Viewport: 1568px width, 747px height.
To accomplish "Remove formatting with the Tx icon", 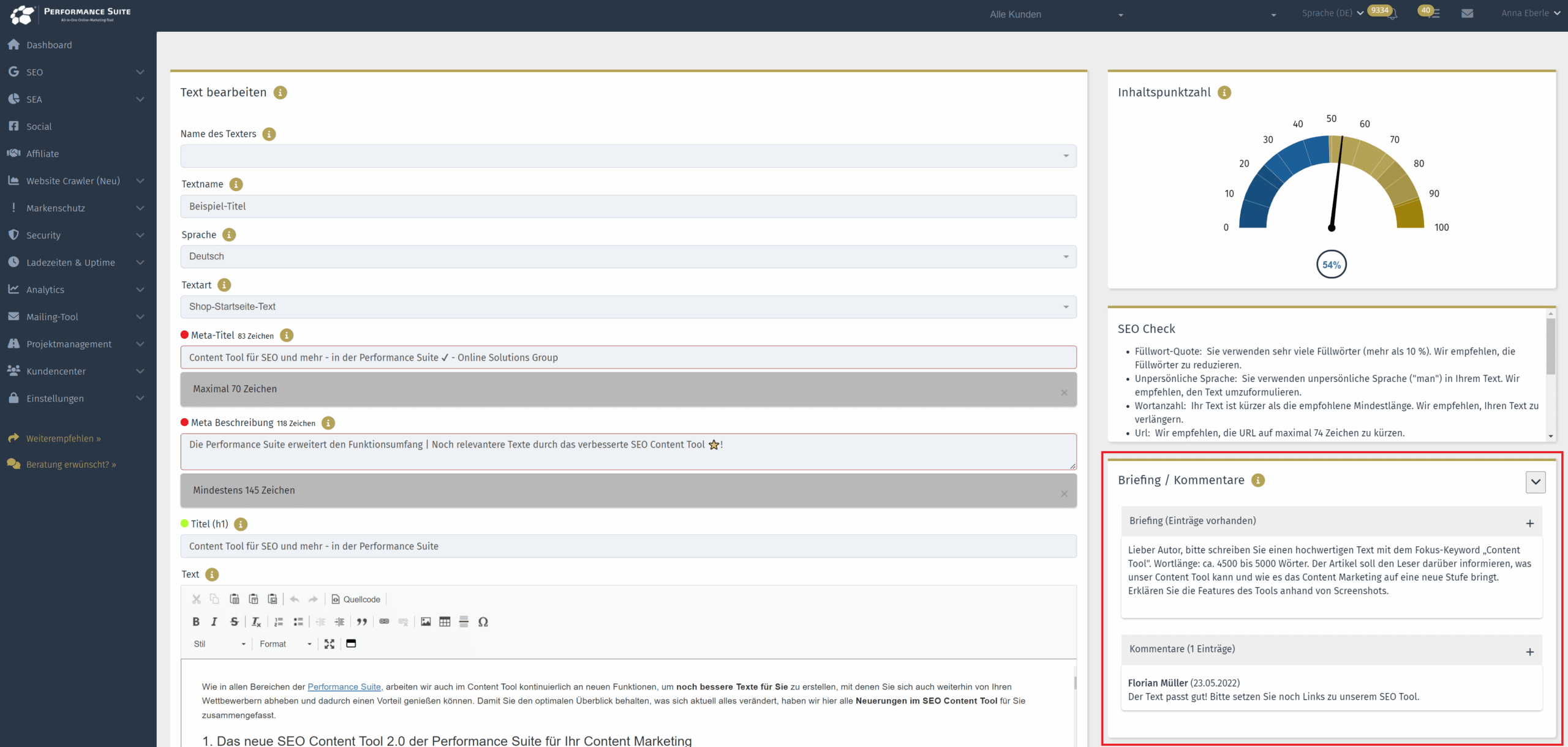I will click(x=256, y=621).
